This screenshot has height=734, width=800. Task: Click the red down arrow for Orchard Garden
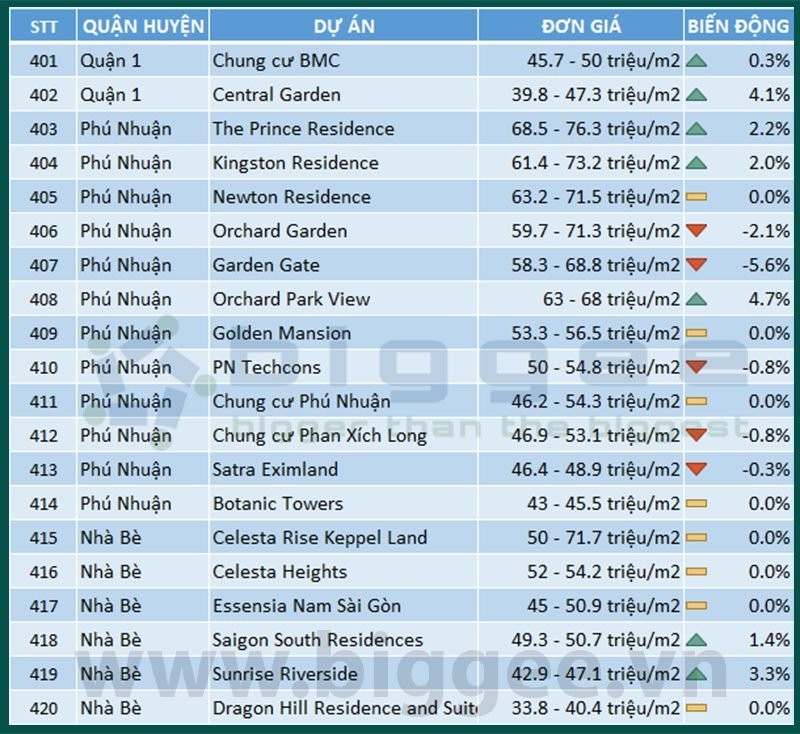click(696, 231)
